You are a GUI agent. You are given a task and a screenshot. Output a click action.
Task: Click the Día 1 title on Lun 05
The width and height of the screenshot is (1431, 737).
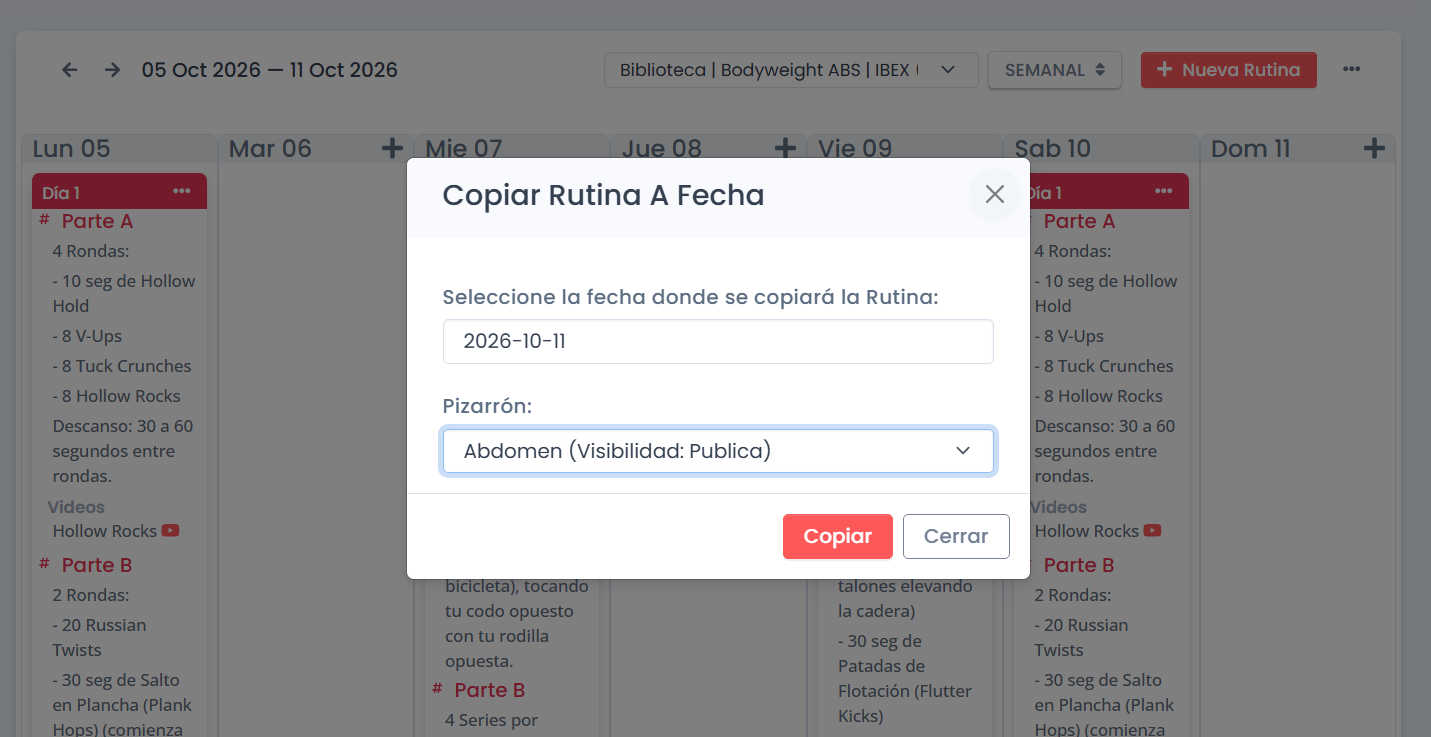[x=61, y=192]
